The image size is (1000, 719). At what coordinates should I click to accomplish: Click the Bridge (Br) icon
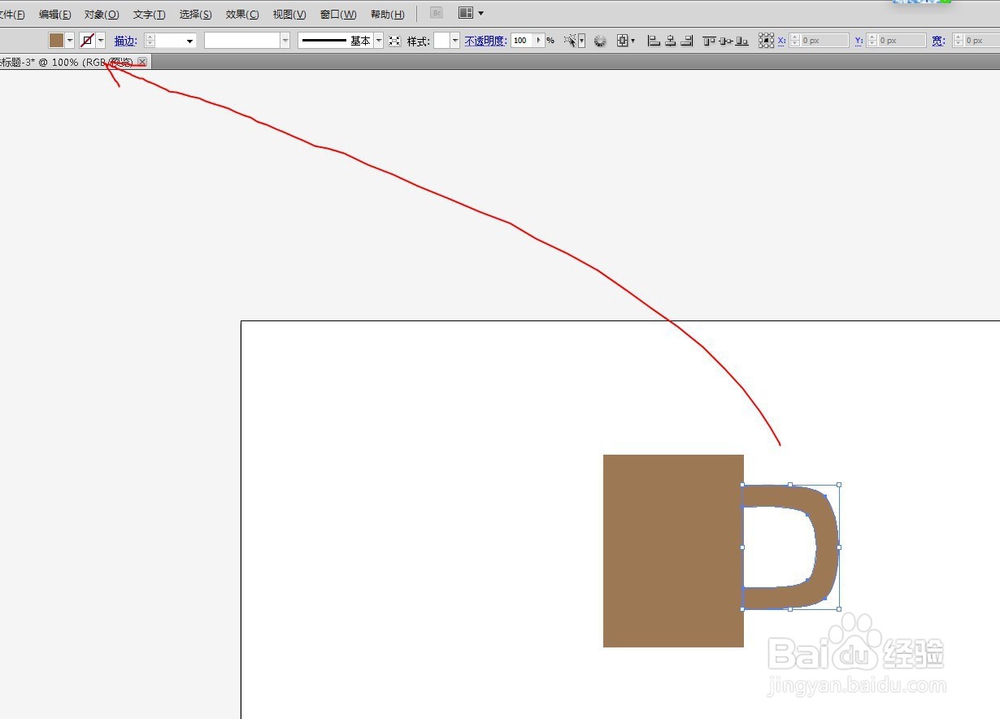click(436, 13)
